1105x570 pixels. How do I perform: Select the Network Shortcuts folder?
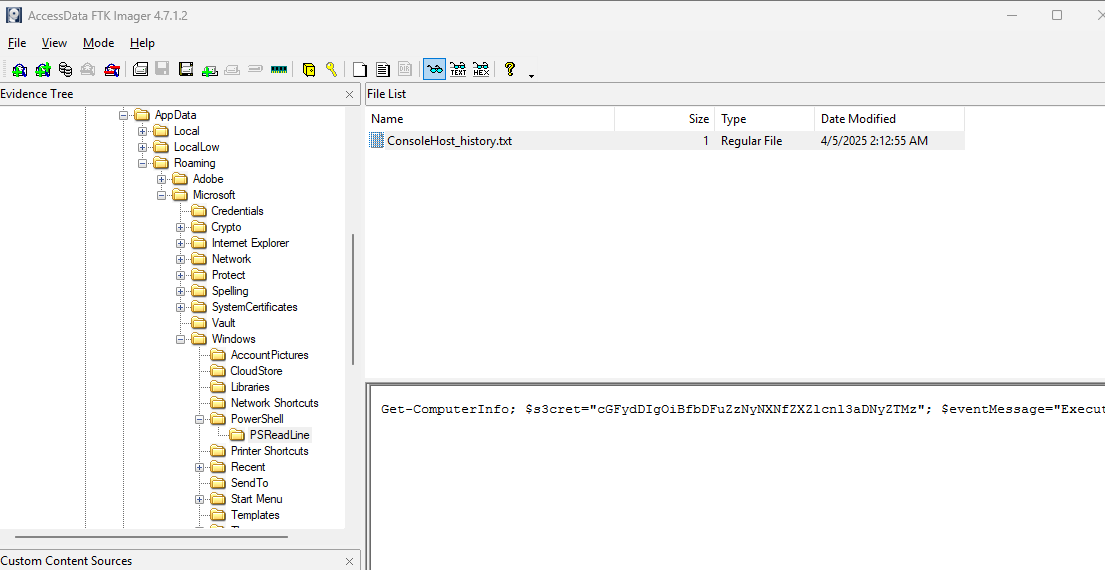274,403
